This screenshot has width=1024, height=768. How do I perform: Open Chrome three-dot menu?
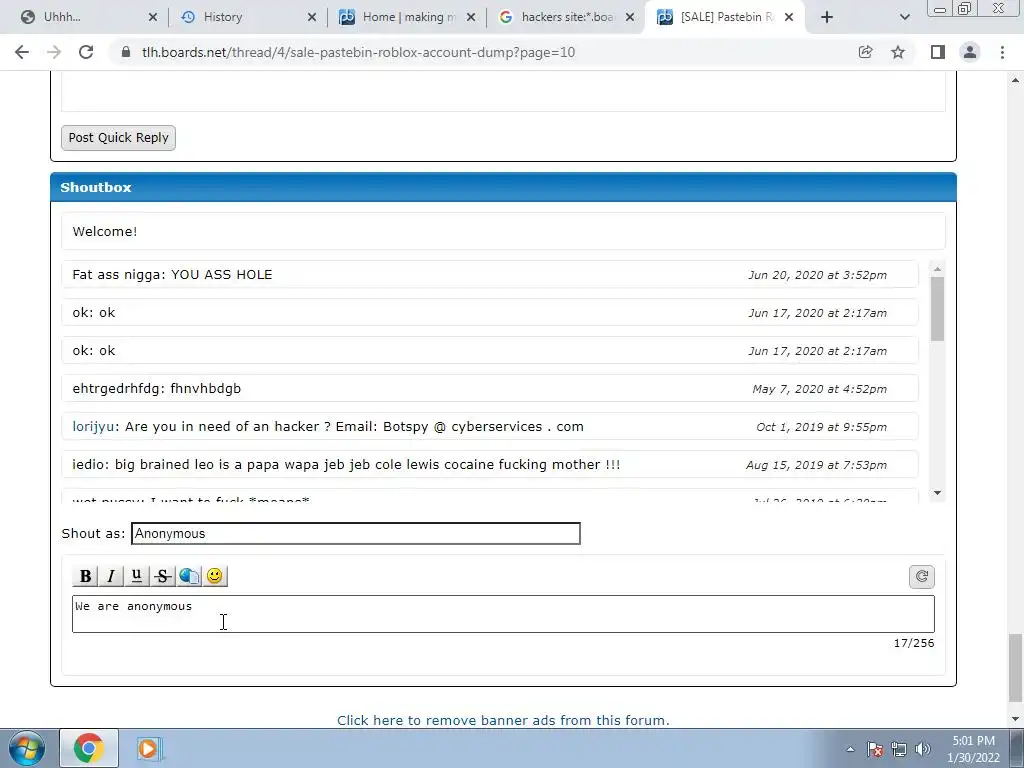pyautogui.click(x=1002, y=52)
